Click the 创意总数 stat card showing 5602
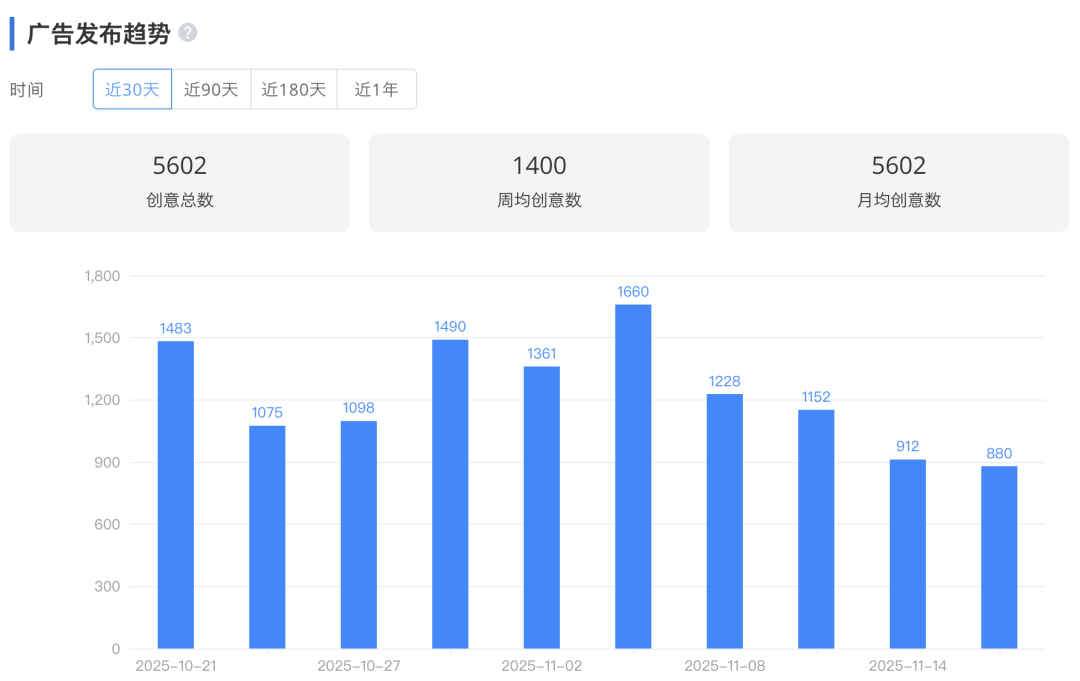This screenshot has width=1080, height=681. pyautogui.click(x=180, y=182)
